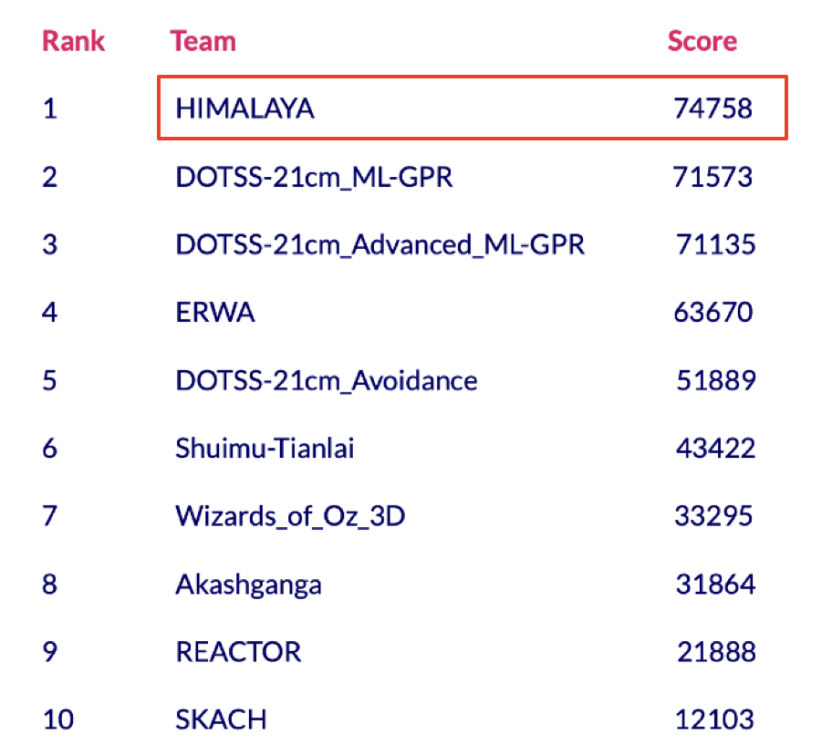
Task: Select the rank number 9
Action: pyautogui.click(x=50, y=652)
